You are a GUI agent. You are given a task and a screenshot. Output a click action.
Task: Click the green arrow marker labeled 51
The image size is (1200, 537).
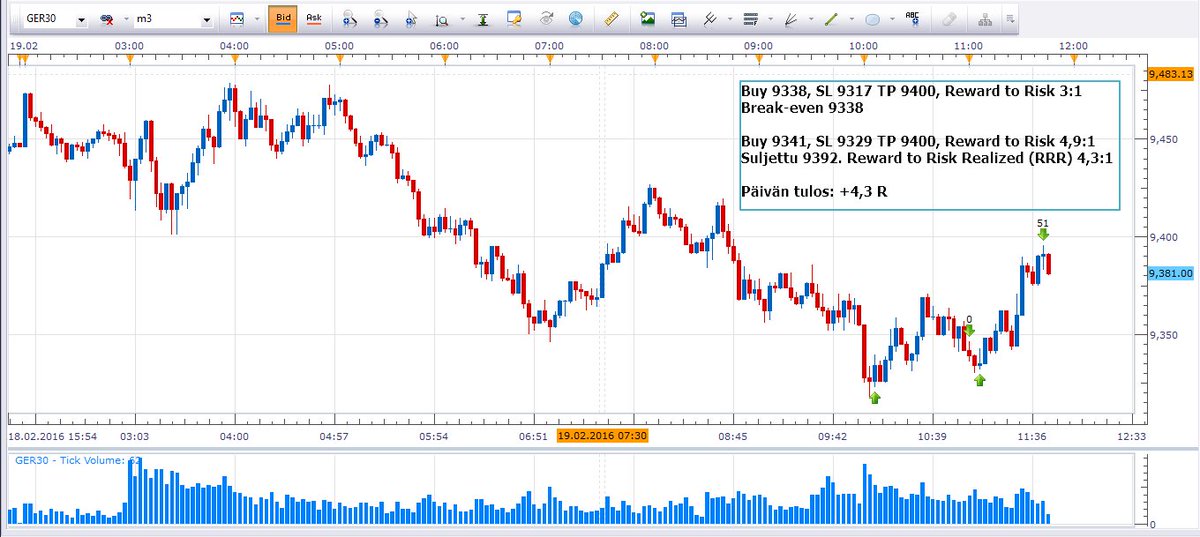(x=1043, y=235)
